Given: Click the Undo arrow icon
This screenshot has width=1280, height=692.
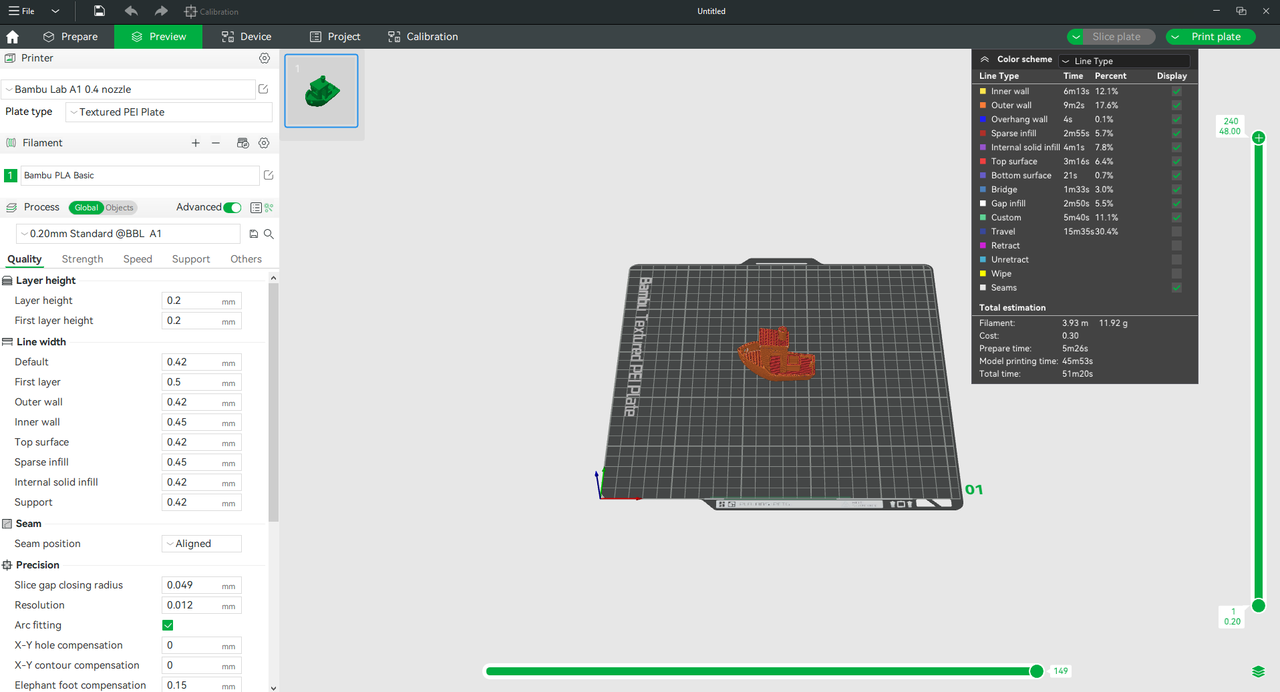Looking at the screenshot, I should pos(131,11).
